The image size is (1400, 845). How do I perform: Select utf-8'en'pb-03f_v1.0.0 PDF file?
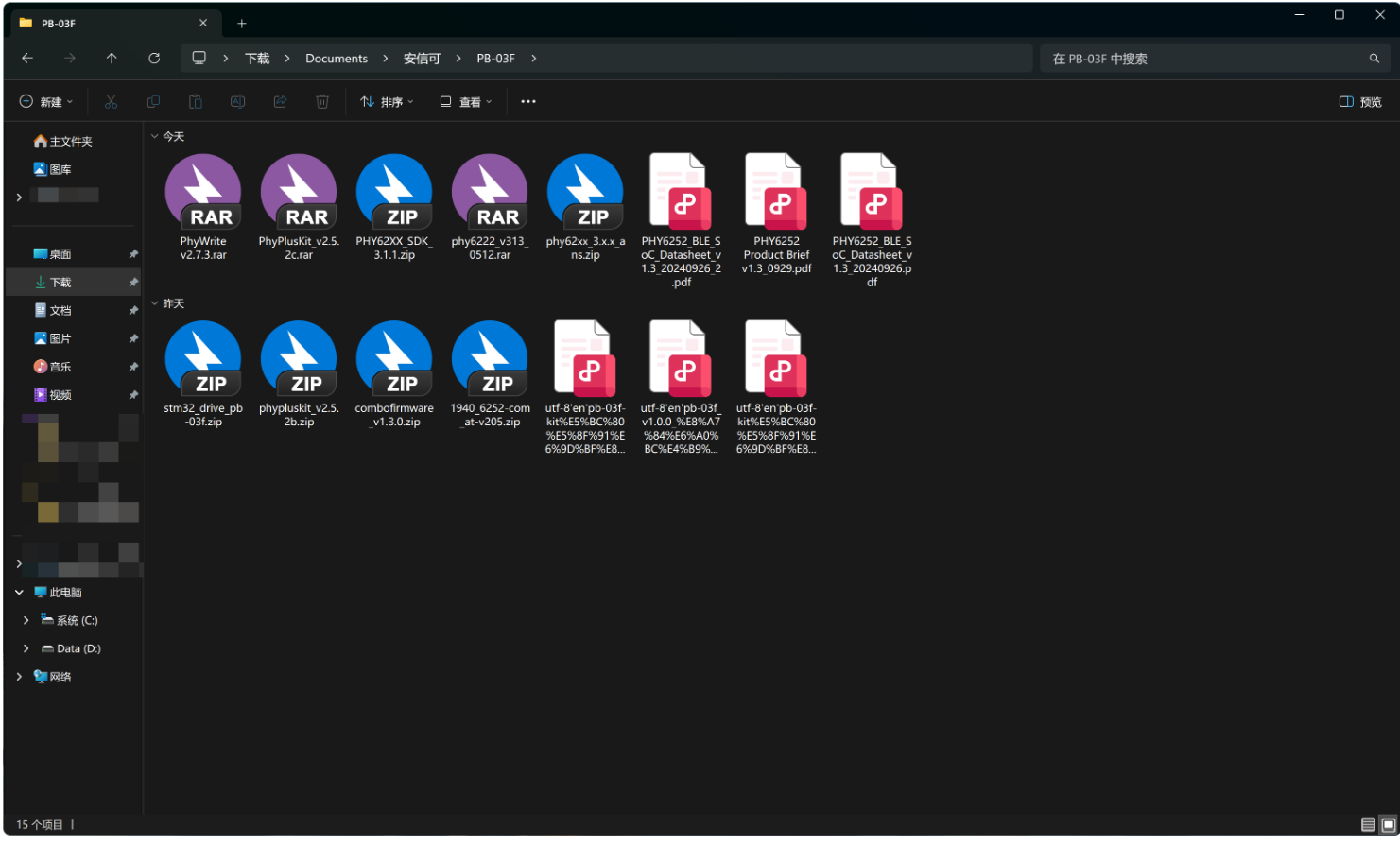681,388
